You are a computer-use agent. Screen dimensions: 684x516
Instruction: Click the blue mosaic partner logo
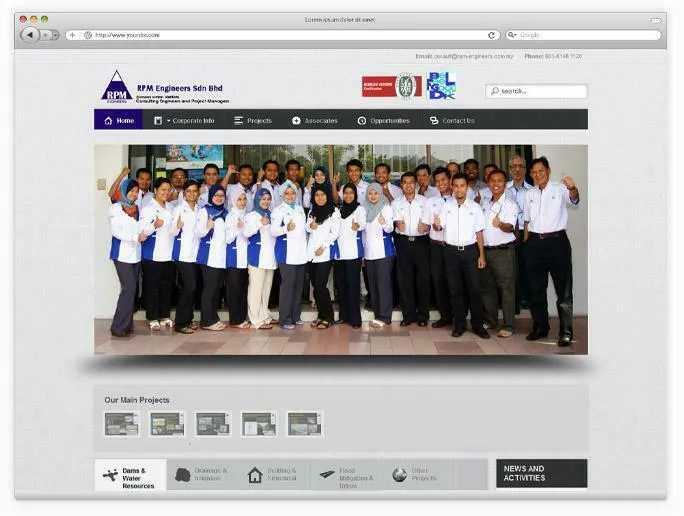(x=441, y=85)
